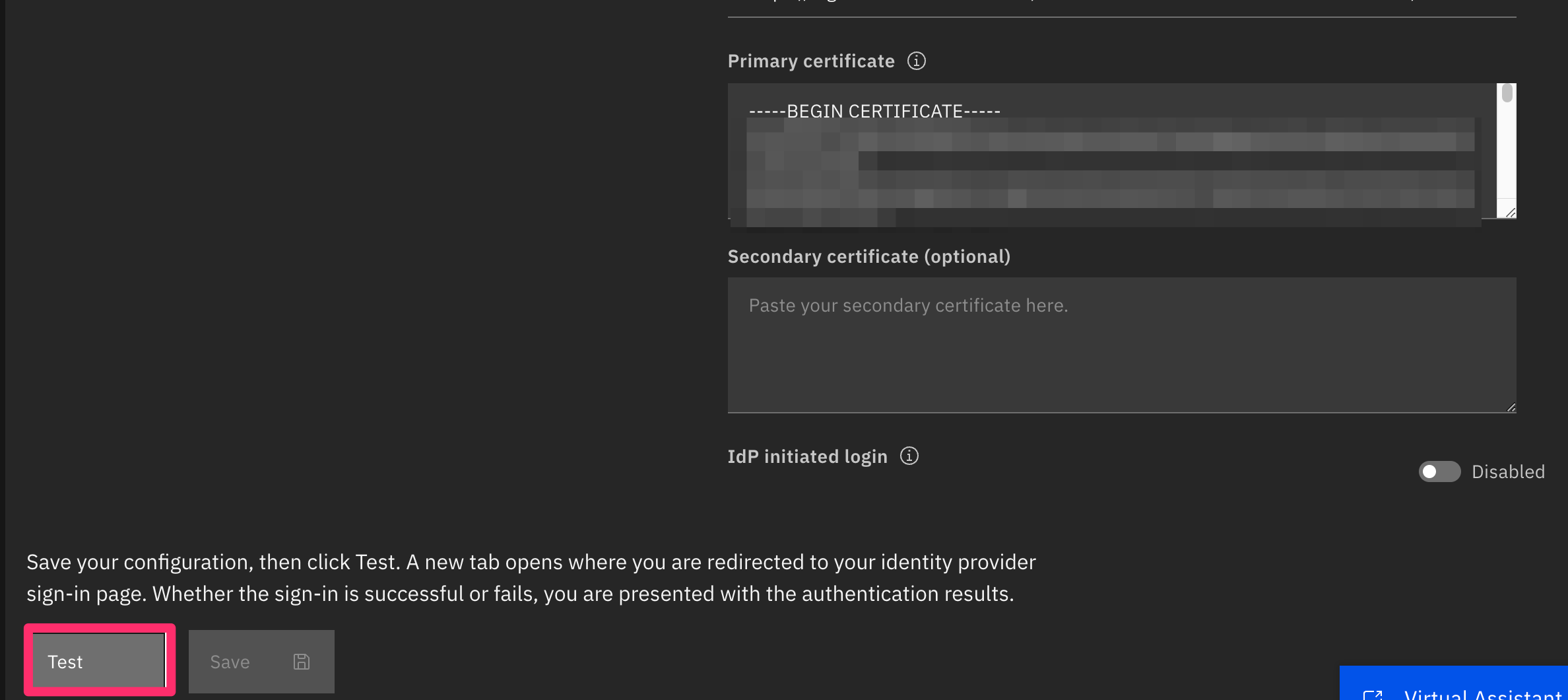1568x700 pixels.
Task: Click the Secondary certificate (optional) label
Action: 868,257
